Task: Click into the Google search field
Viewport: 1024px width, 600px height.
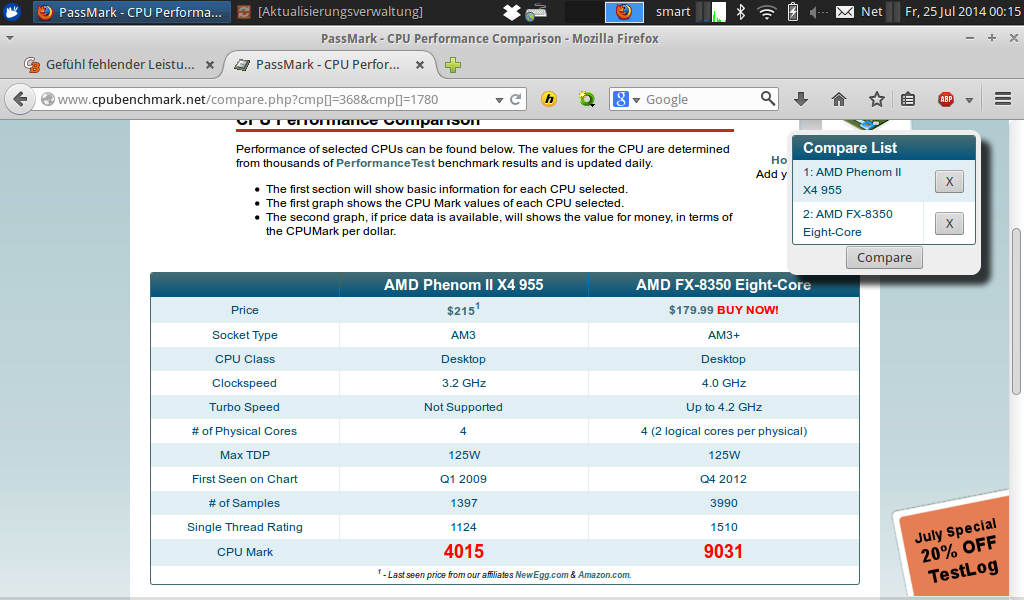Action: pyautogui.click(x=700, y=99)
